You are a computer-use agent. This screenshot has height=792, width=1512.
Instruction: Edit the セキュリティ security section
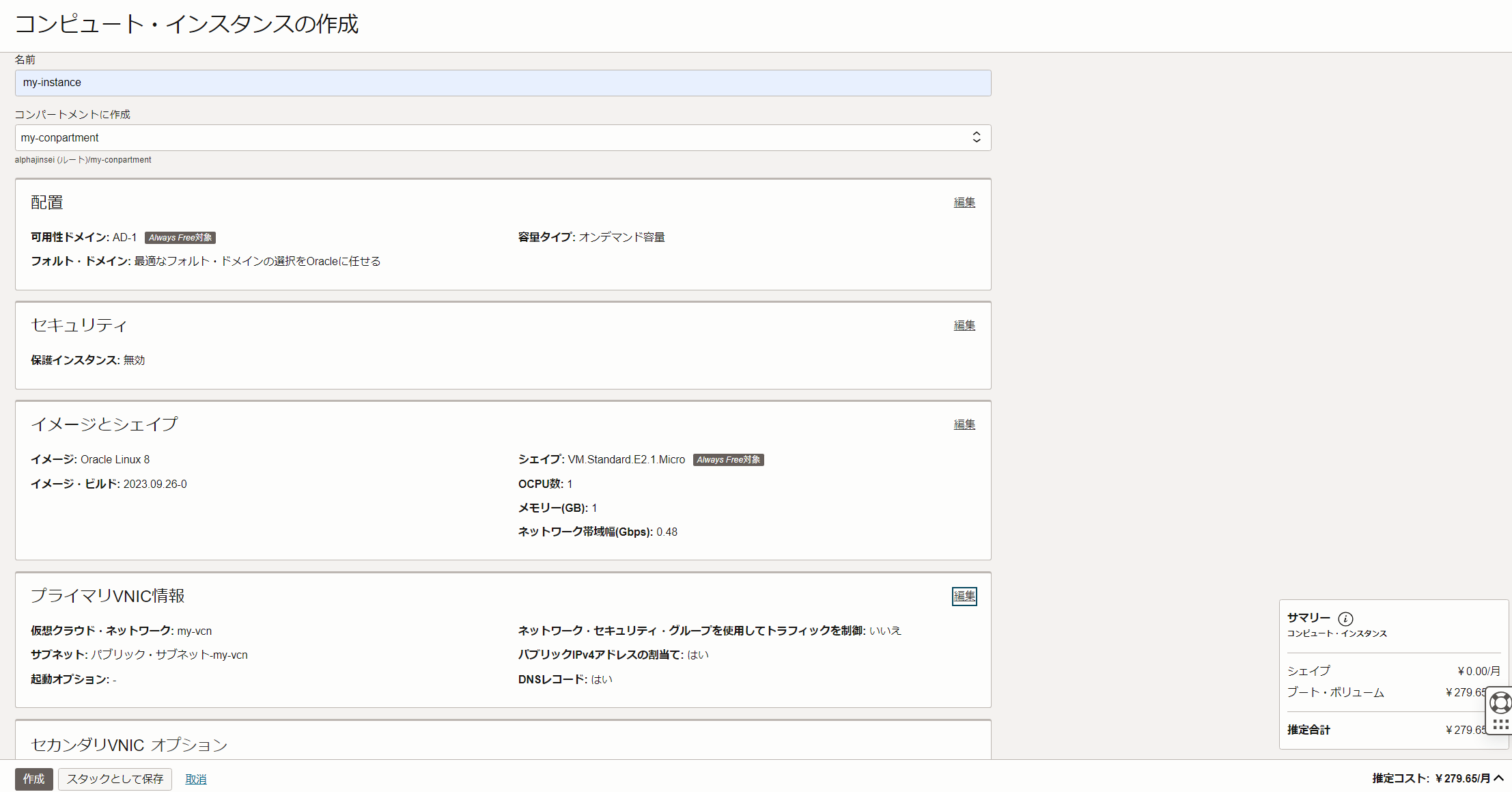pos(964,325)
